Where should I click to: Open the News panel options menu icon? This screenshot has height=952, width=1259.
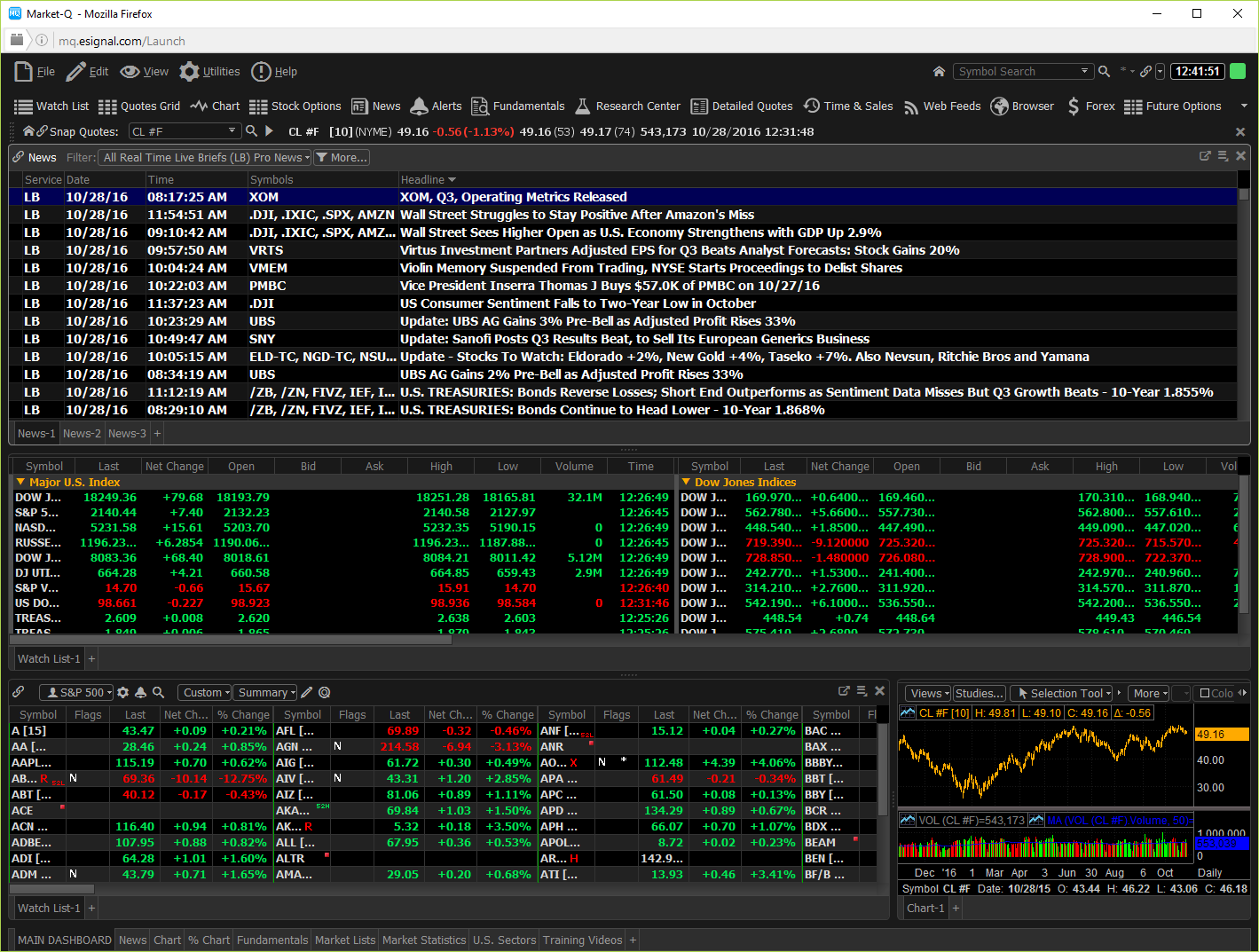coord(1223,156)
